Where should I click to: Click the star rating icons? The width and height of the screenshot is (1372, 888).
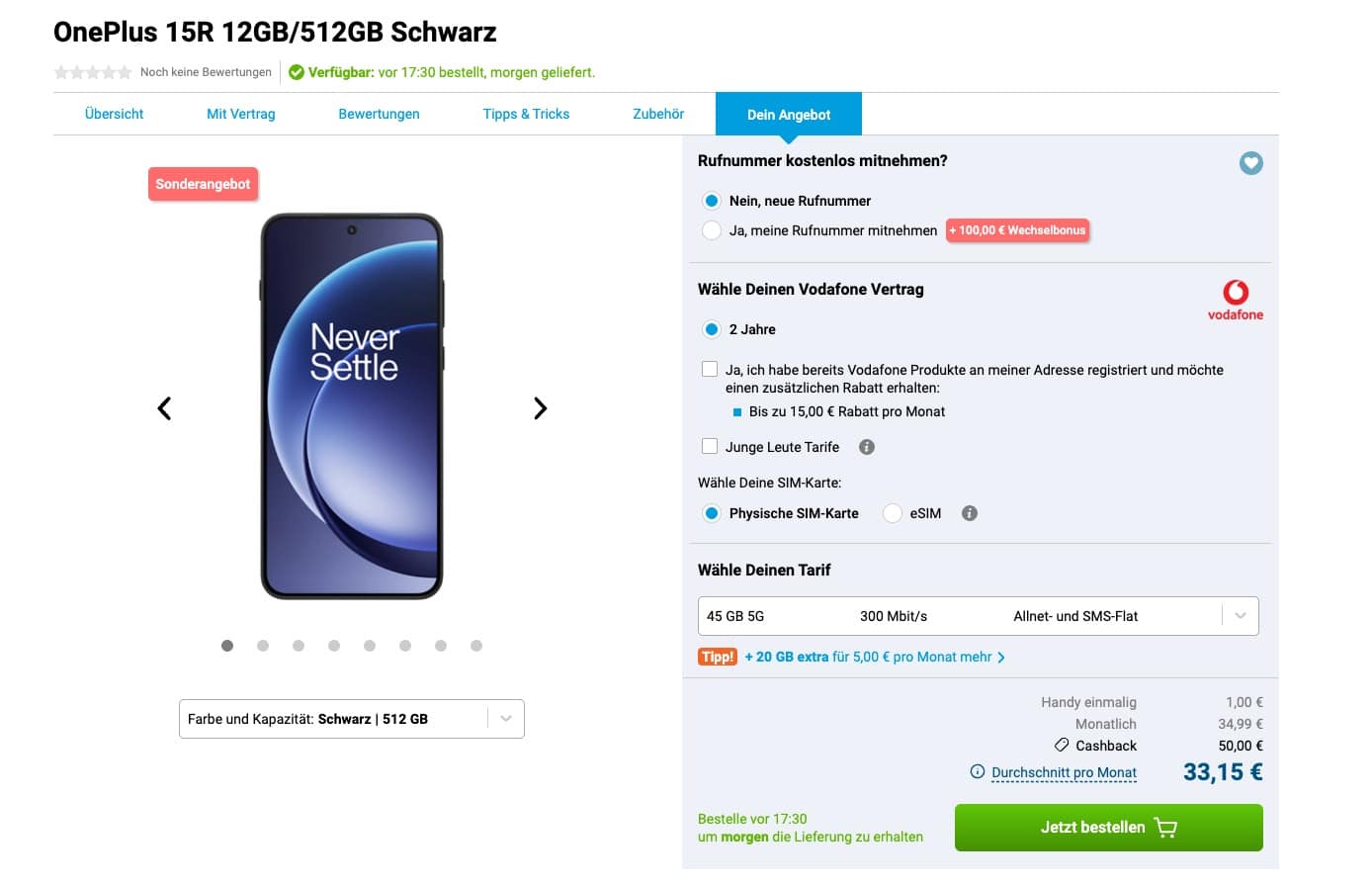[x=93, y=72]
